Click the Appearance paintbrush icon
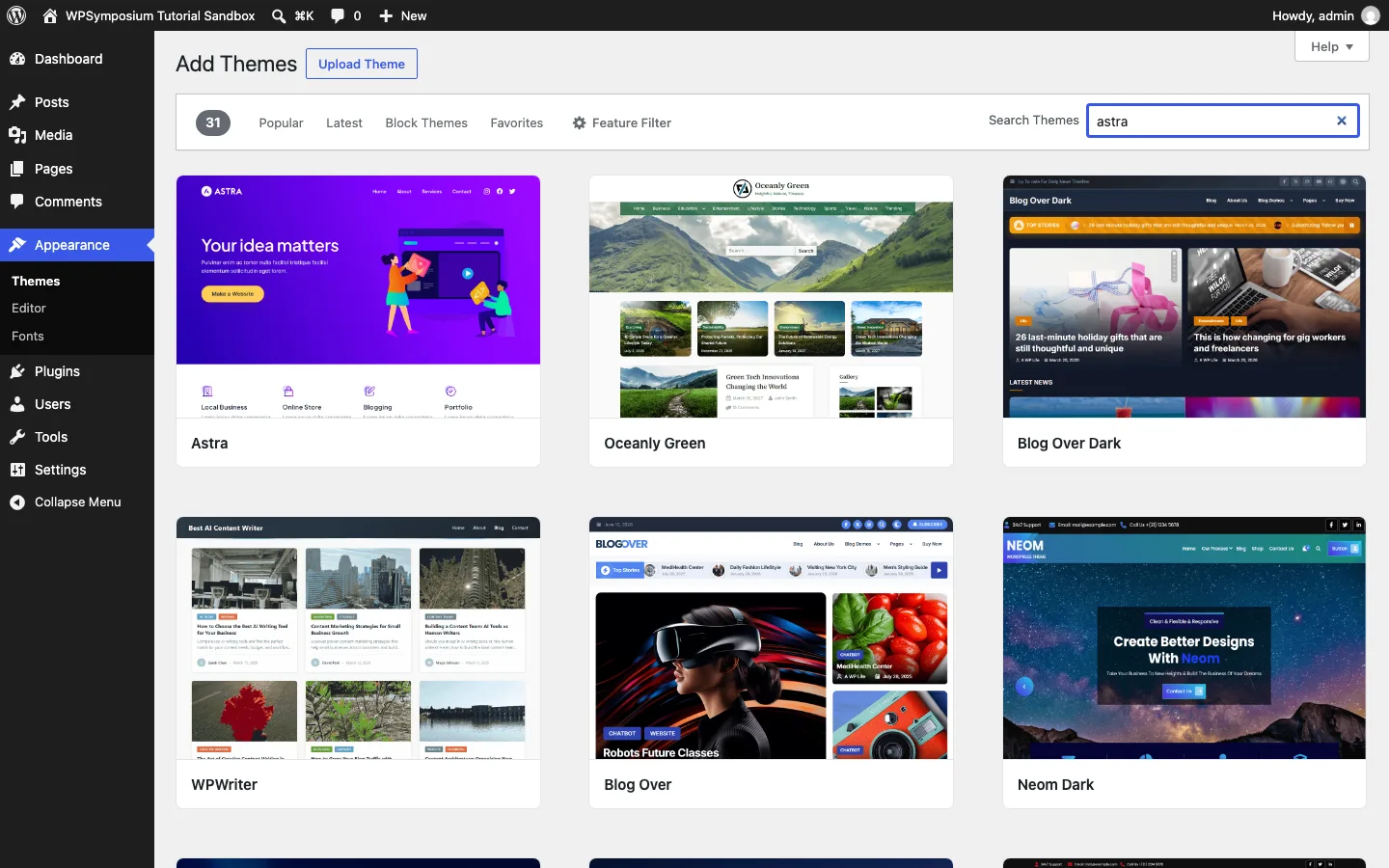 pos(17,245)
